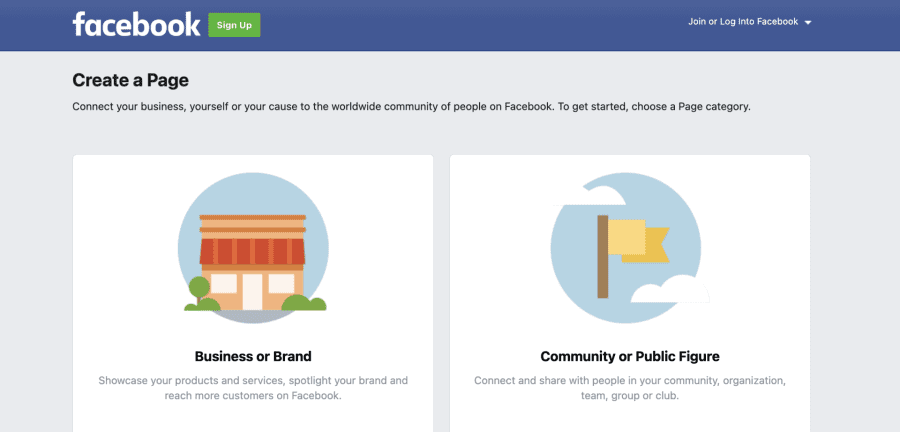900x432 pixels.
Task: Open the Join or Log Into Facebook link
Action: [x=742, y=22]
